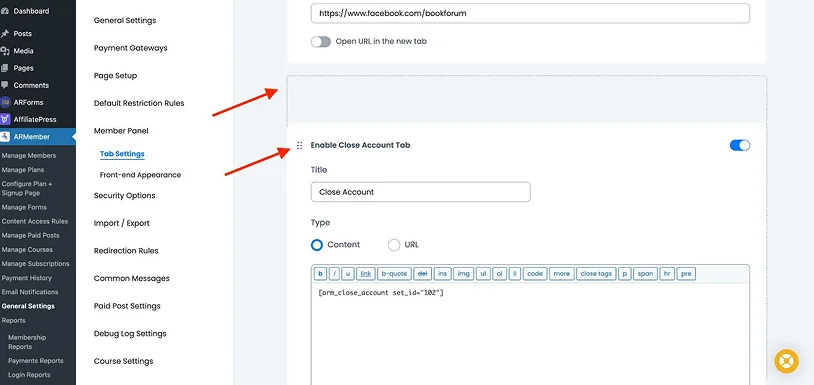
Task: Open Payments Reports
Action: point(35,361)
